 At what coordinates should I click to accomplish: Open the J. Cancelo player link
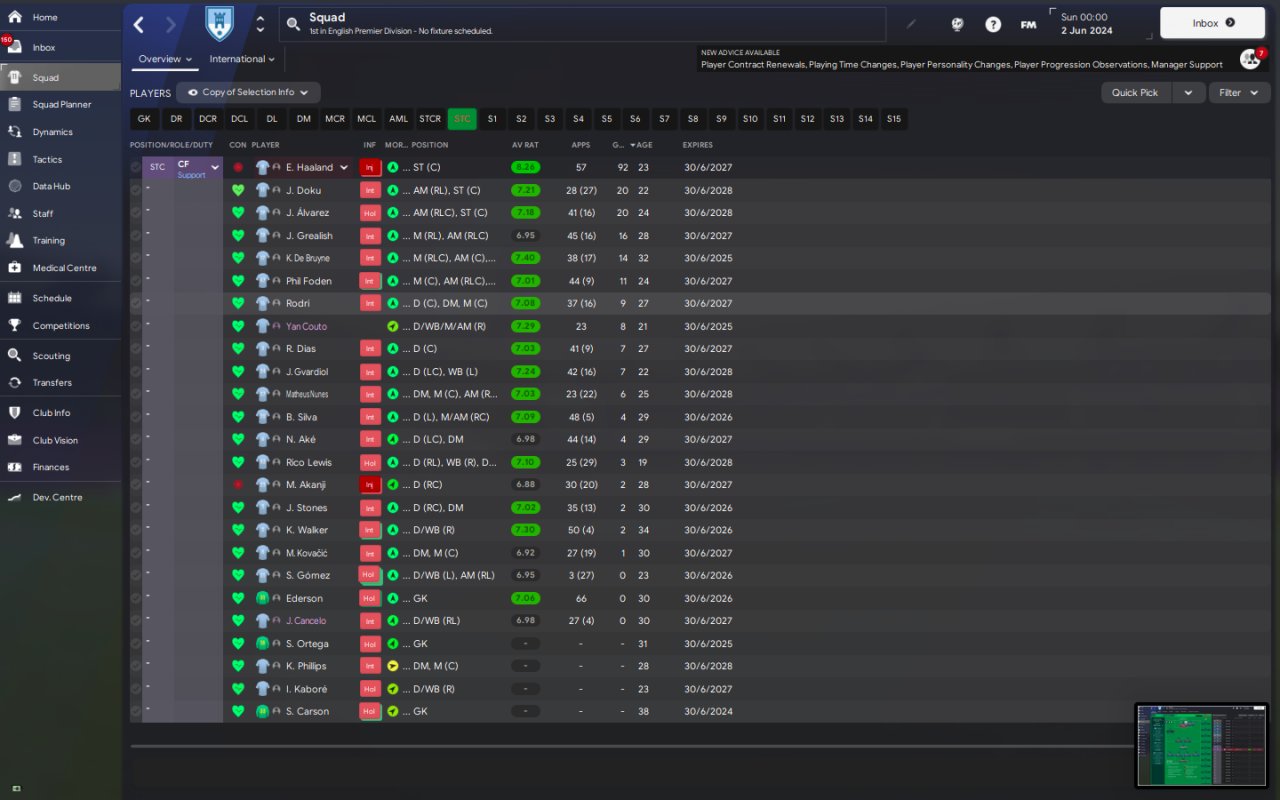[x=306, y=621]
